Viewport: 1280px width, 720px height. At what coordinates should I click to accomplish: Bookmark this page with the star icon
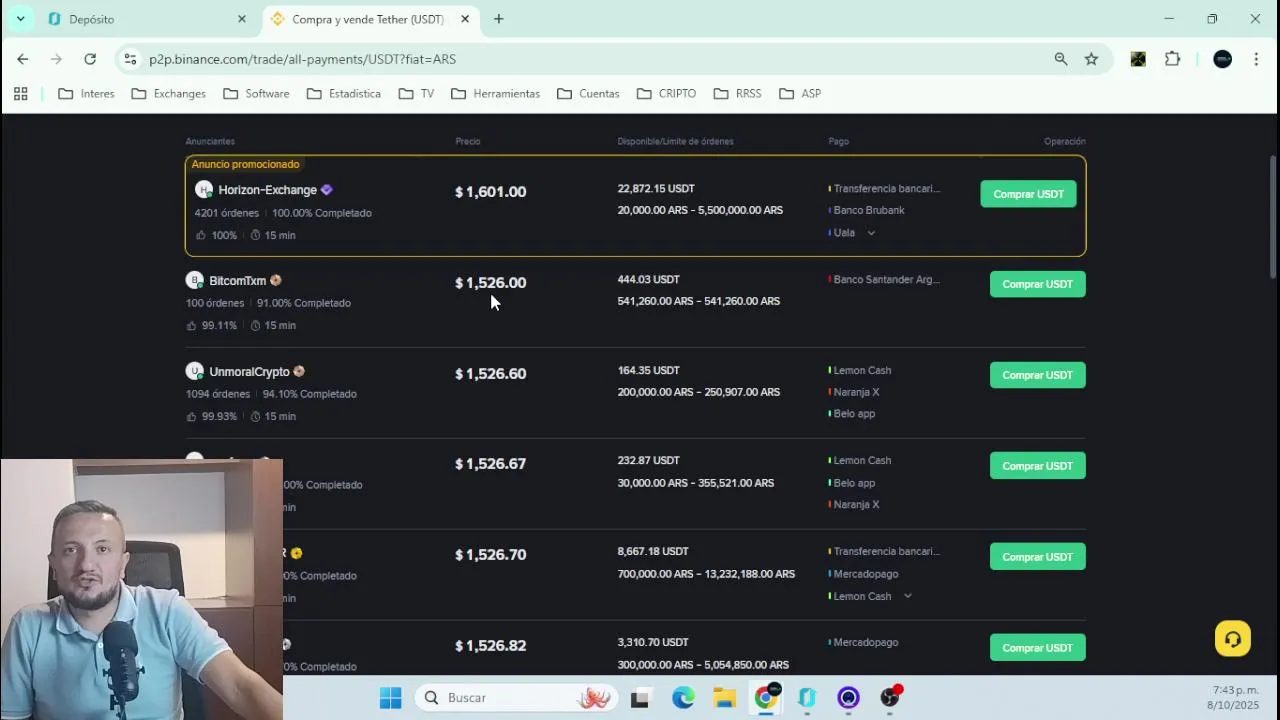coord(1091,59)
